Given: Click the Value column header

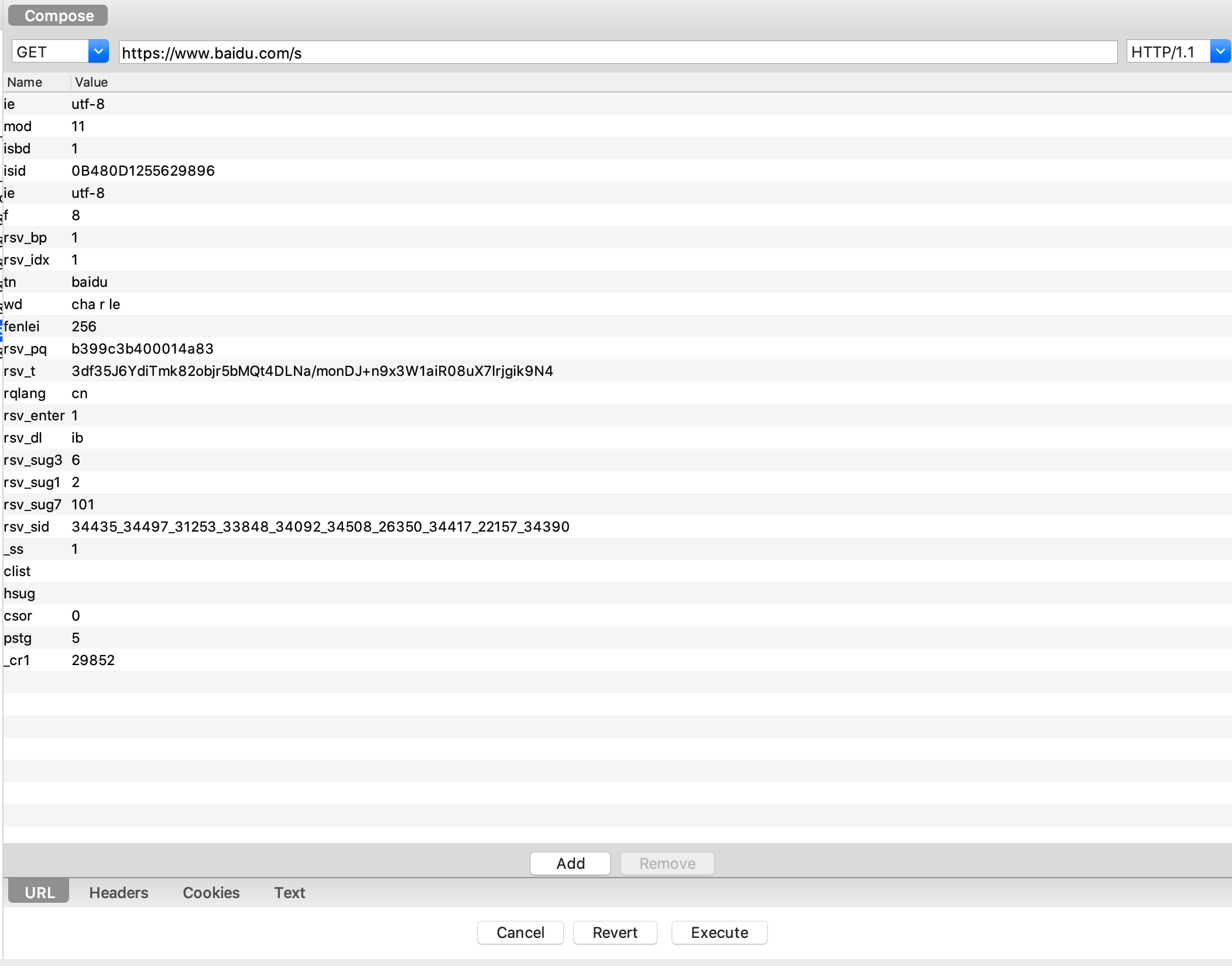Looking at the screenshot, I should (x=91, y=82).
